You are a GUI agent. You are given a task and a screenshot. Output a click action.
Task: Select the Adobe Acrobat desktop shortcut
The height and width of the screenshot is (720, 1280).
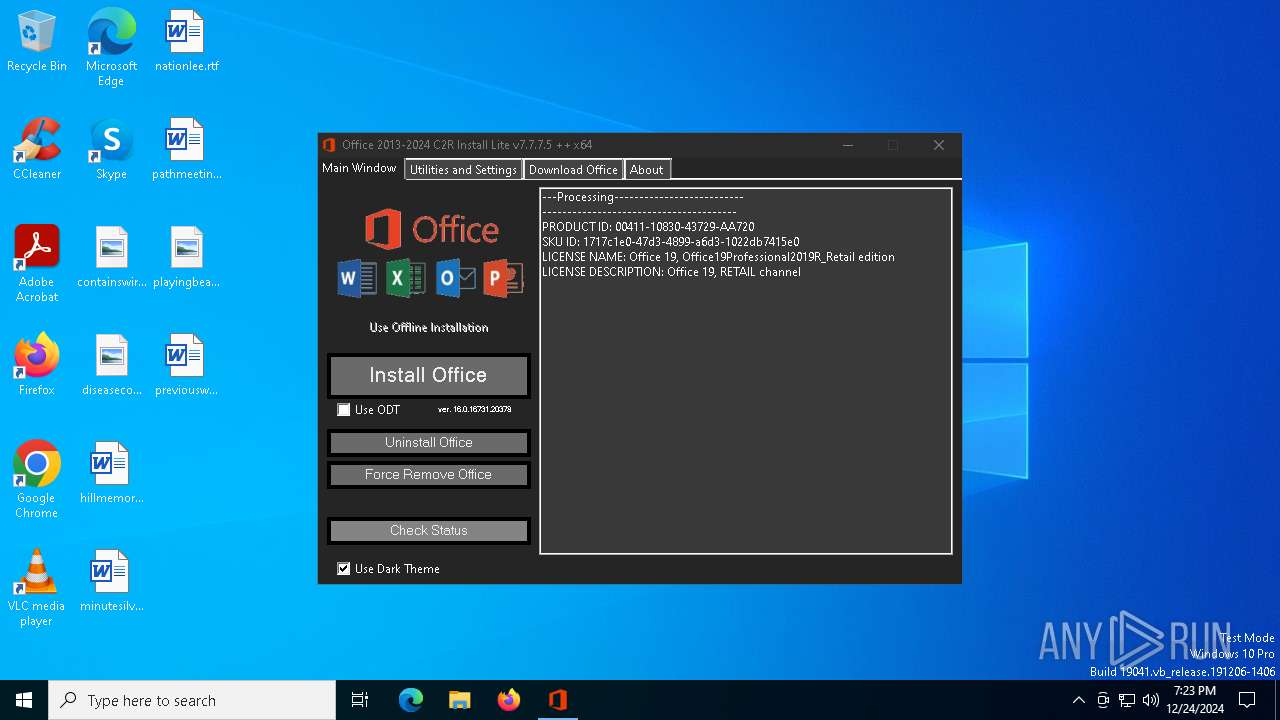37,264
